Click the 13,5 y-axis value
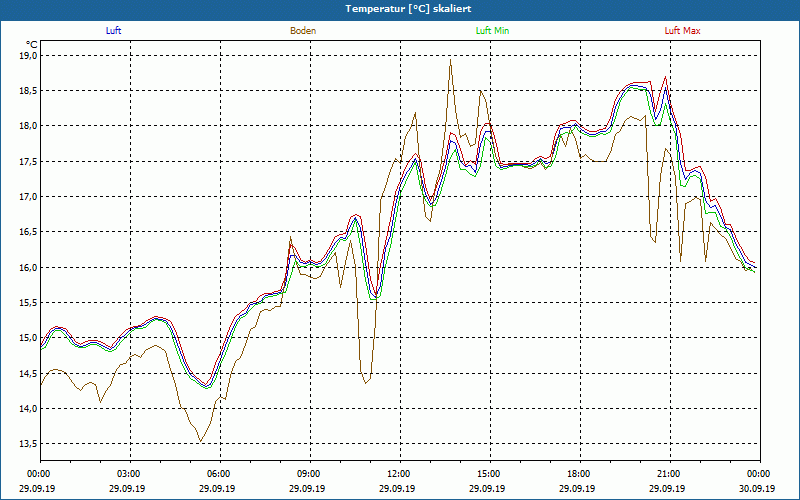800x500 pixels. click(x=29, y=444)
